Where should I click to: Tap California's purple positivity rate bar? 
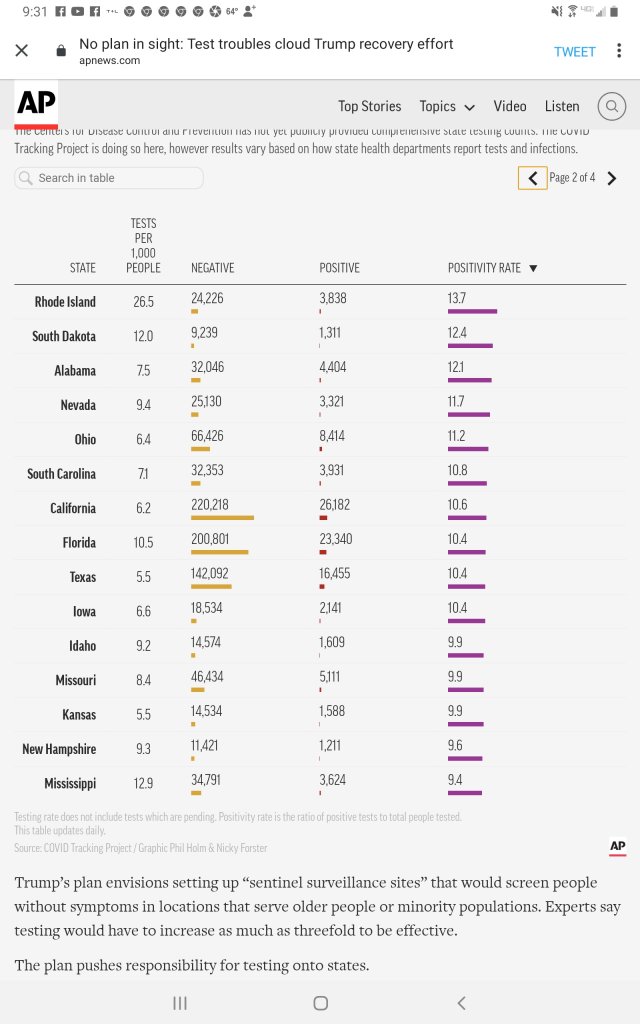[467, 518]
